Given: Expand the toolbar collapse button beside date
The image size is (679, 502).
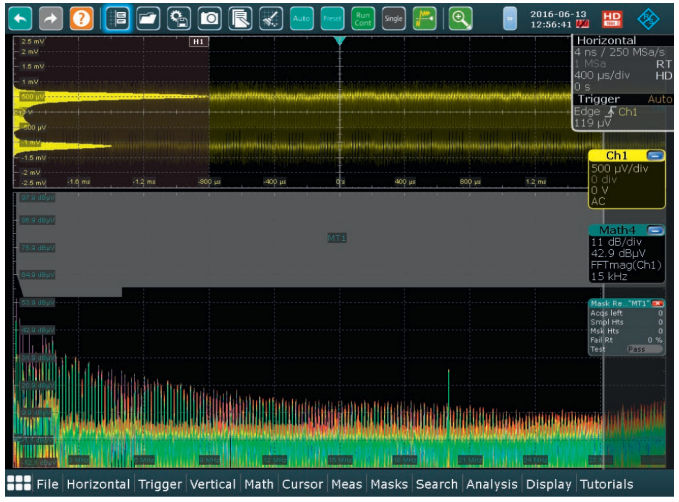Looking at the screenshot, I should point(510,18).
